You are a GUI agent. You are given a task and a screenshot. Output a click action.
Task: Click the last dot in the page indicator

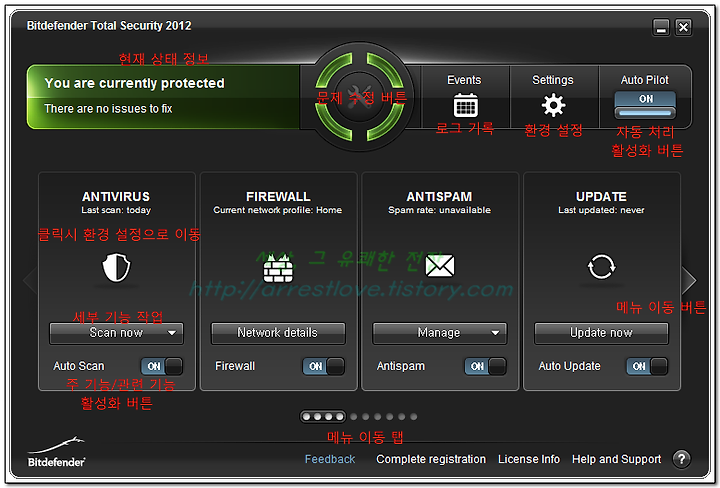[414, 417]
